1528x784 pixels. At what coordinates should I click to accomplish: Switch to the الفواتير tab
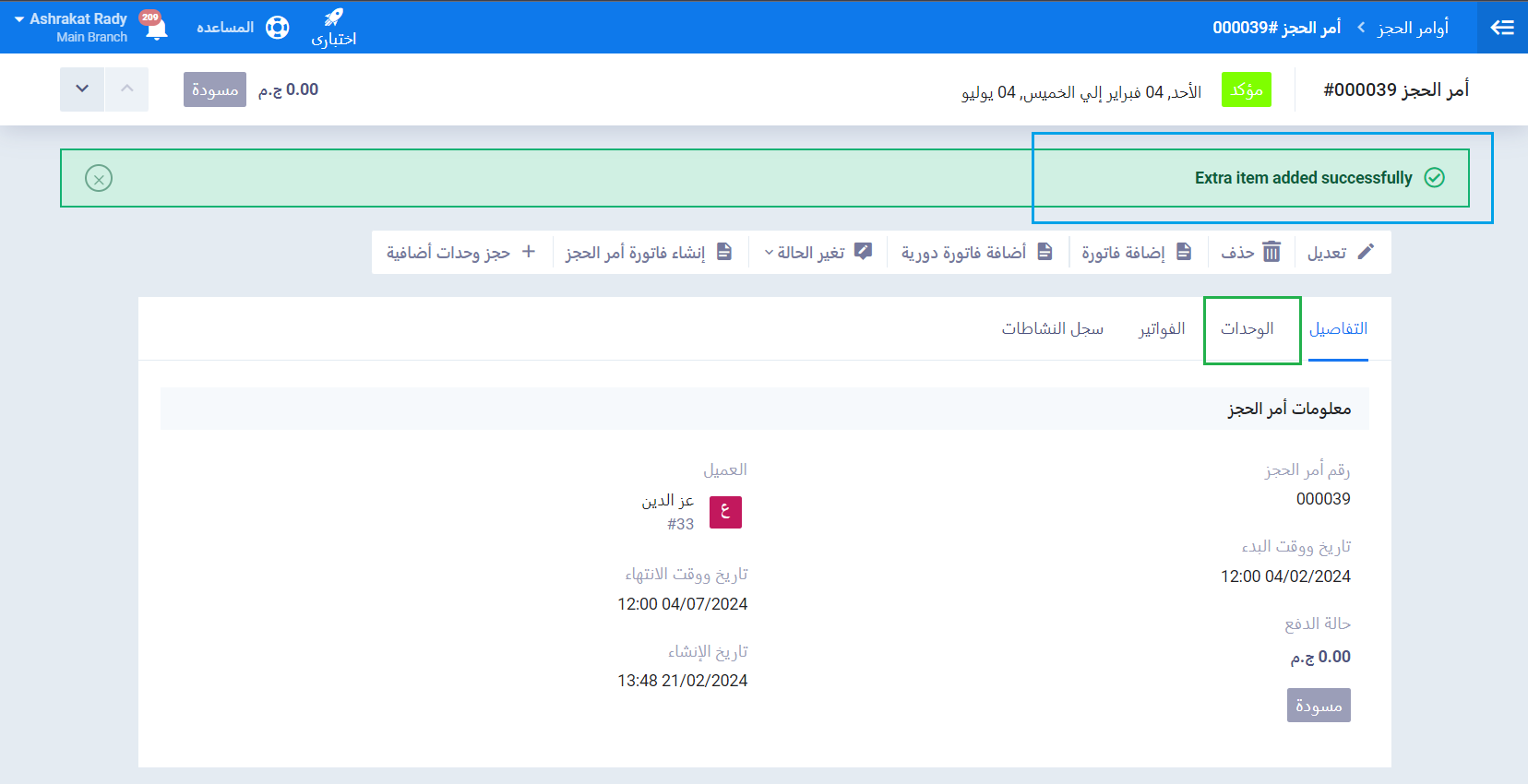[x=1162, y=329]
